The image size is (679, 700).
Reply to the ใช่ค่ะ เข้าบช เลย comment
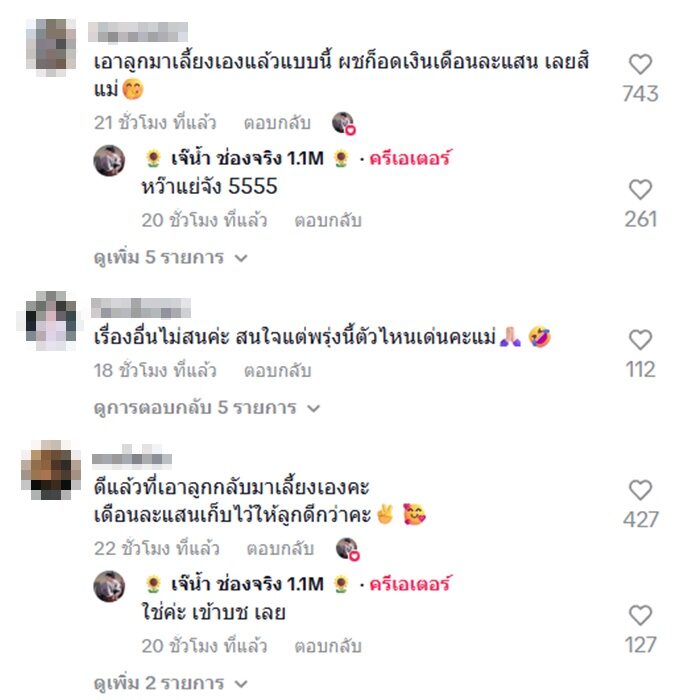pos(328,646)
